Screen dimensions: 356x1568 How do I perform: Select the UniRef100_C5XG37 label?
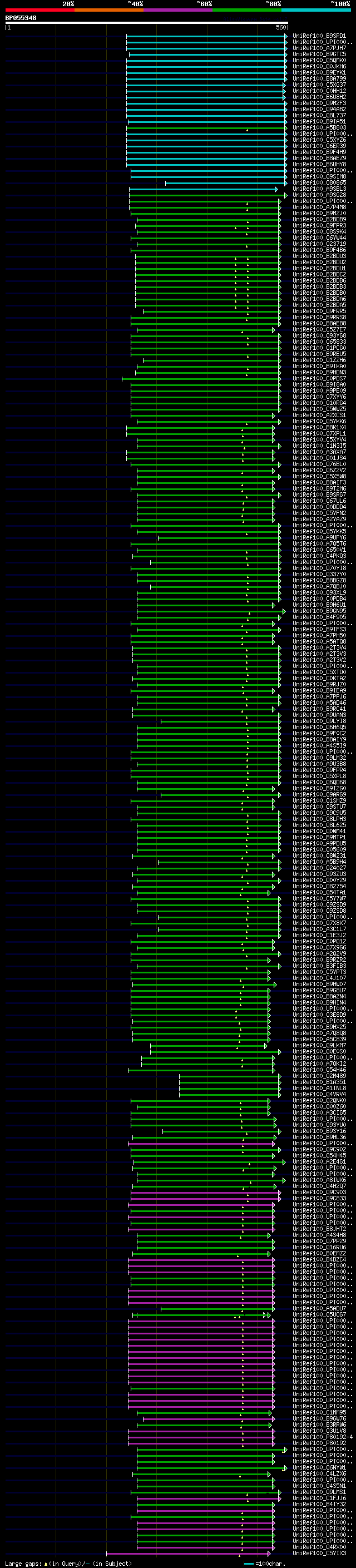point(319,85)
